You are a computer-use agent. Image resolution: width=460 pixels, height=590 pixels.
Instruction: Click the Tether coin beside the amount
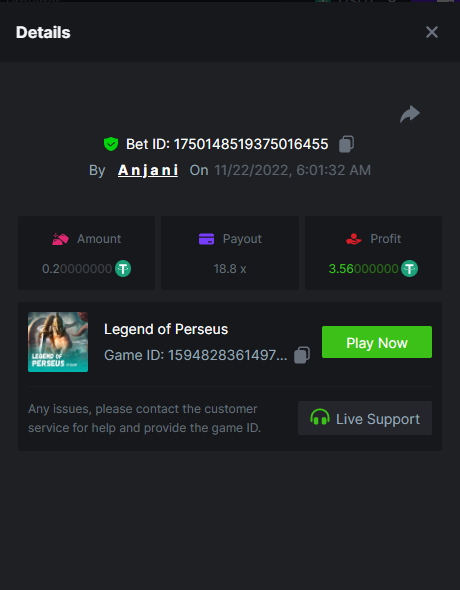coord(123,269)
